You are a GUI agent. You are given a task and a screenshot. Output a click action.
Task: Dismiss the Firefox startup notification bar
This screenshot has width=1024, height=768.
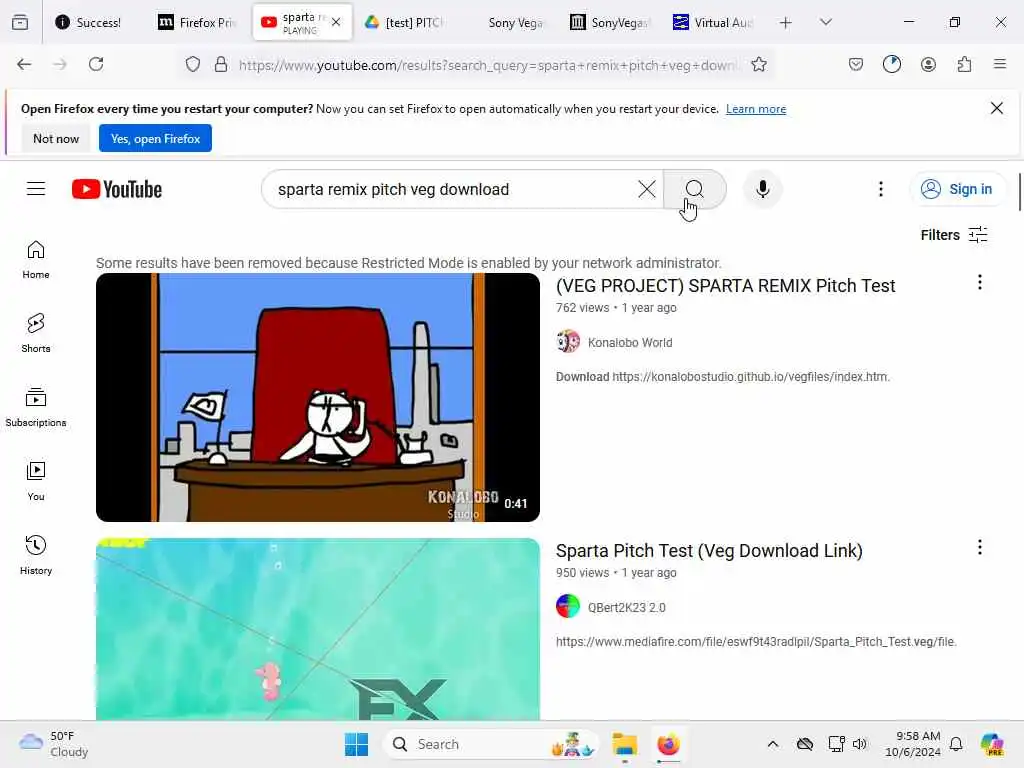997,108
